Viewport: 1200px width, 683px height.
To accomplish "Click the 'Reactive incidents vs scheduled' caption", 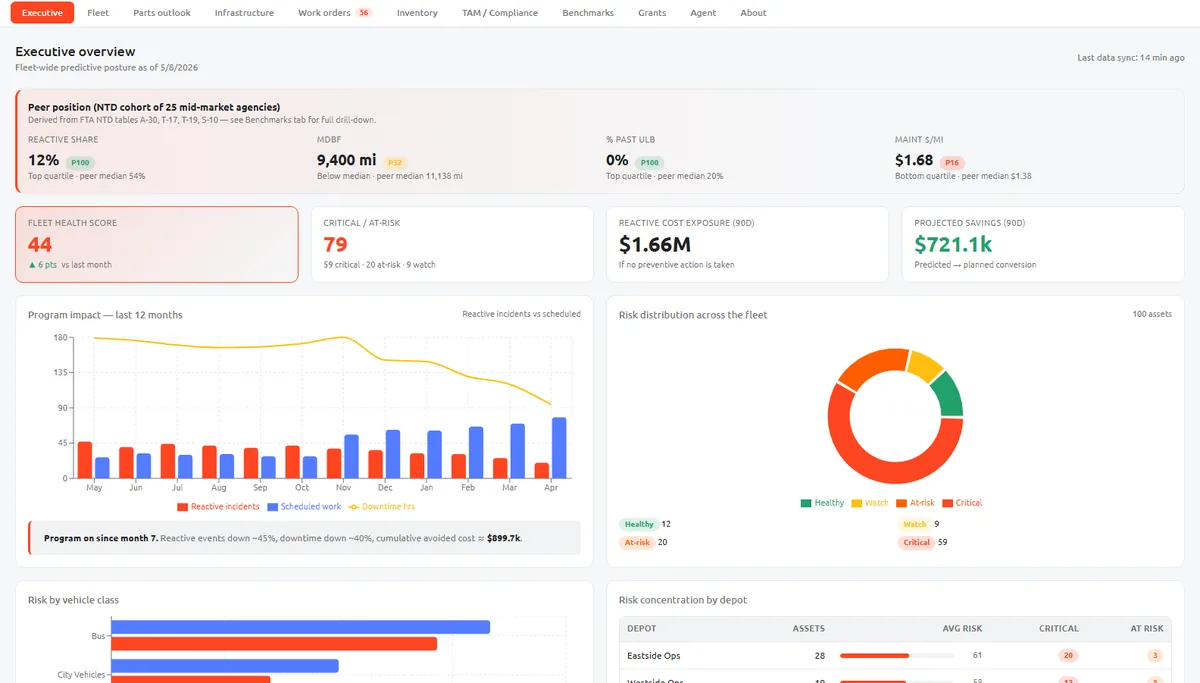I will click(x=521, y=314).
